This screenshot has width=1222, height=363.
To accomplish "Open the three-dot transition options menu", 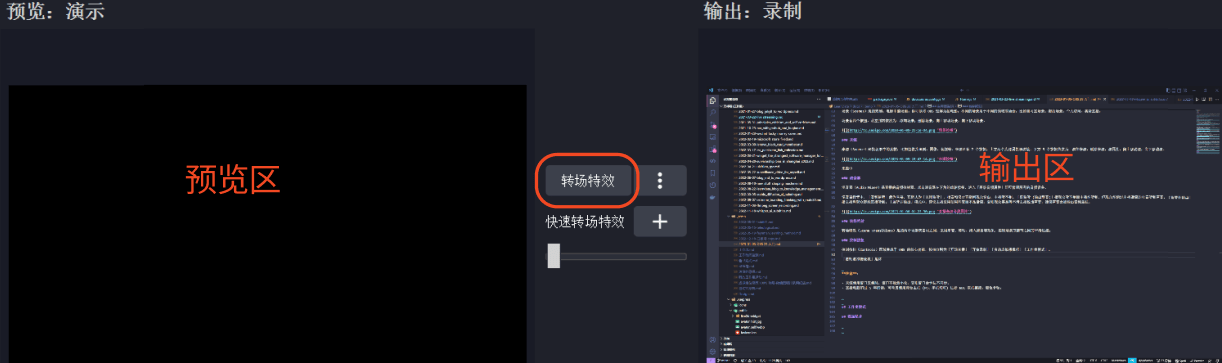I will click(x=660, y=180).
